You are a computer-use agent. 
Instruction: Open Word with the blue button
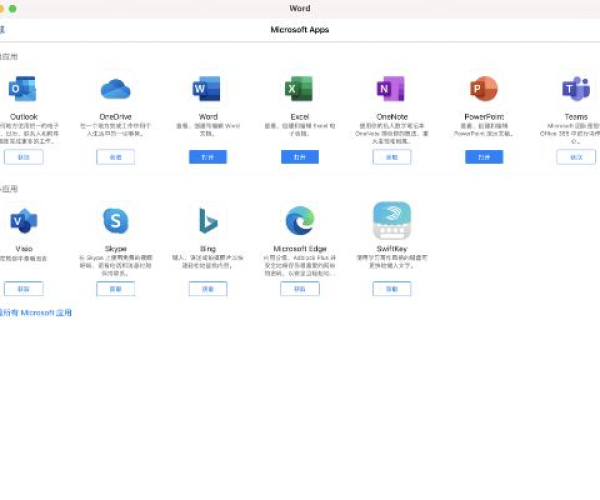(208, 157)
